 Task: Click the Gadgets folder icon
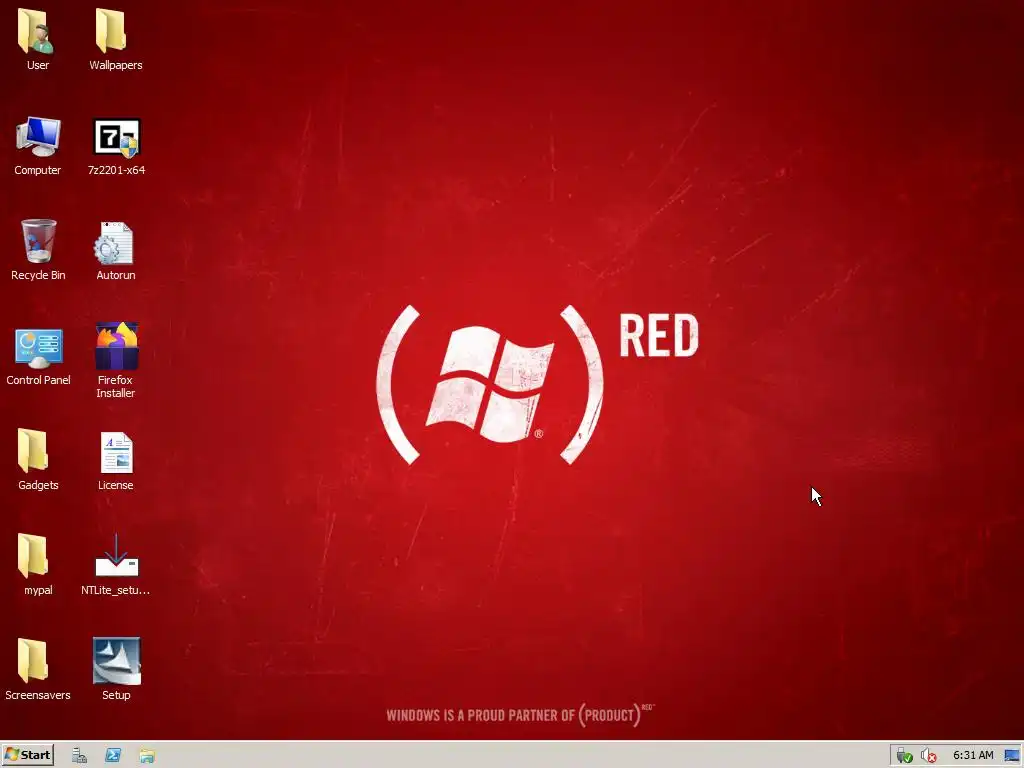tap(34, 451)
